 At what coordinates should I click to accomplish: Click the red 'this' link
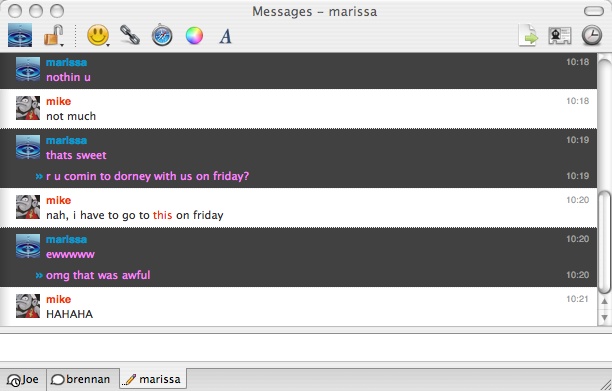162,215
